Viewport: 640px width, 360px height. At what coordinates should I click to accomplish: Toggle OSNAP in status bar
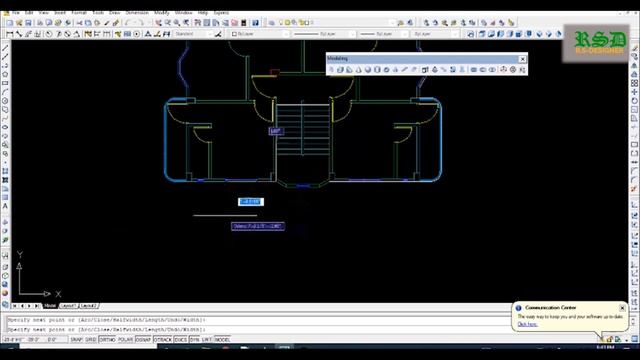(143, 340)
